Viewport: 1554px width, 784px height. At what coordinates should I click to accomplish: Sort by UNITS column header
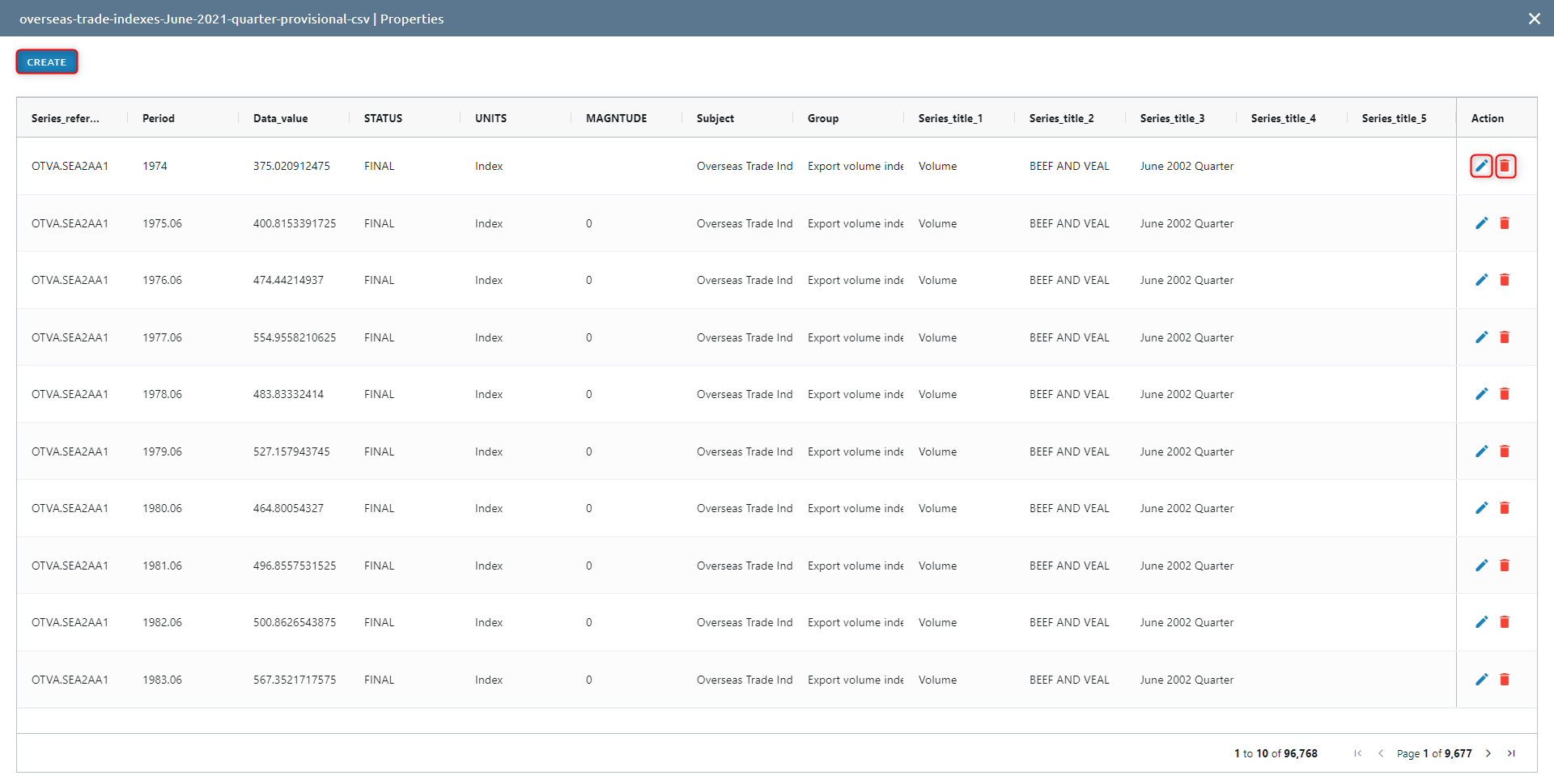point(490,118)
